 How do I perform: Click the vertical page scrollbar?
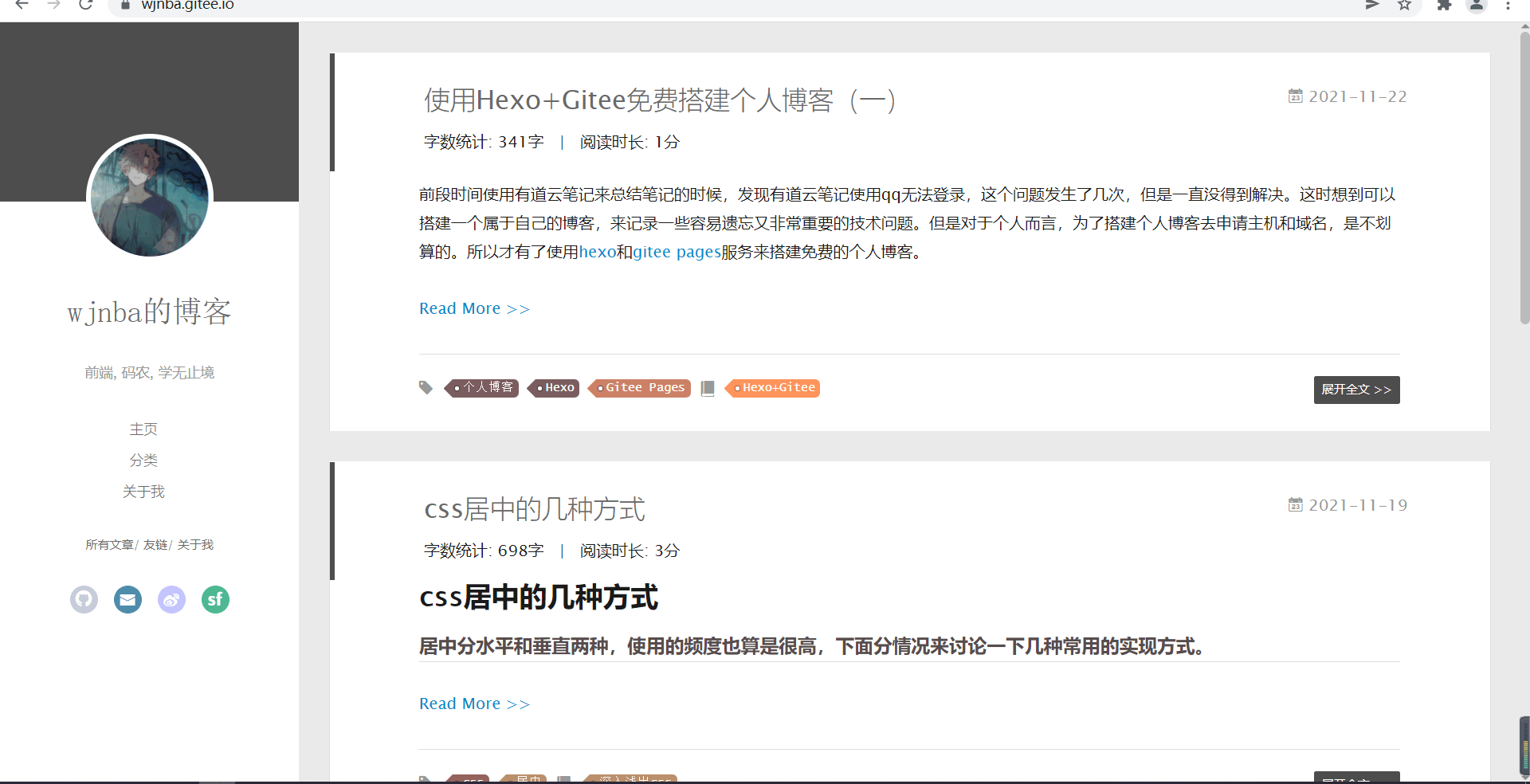1524,175
